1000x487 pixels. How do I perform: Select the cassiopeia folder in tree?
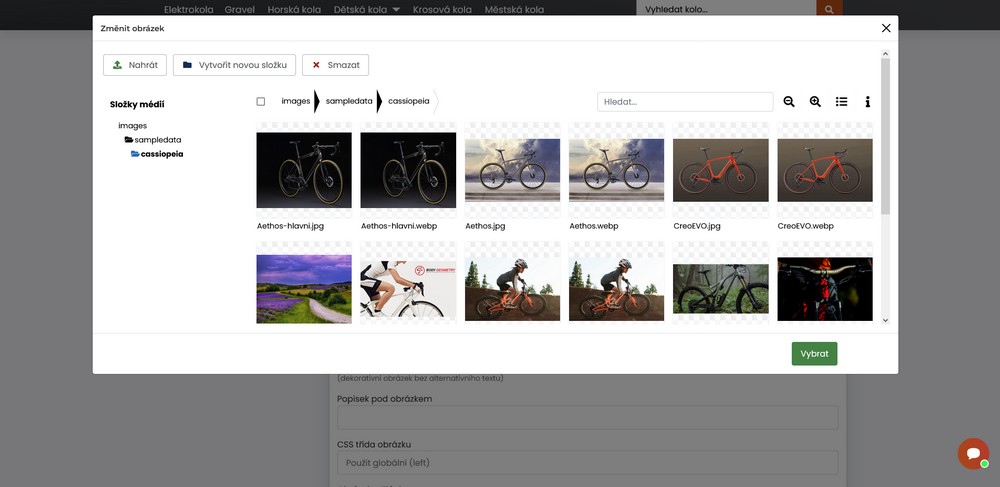coord(161,154)
